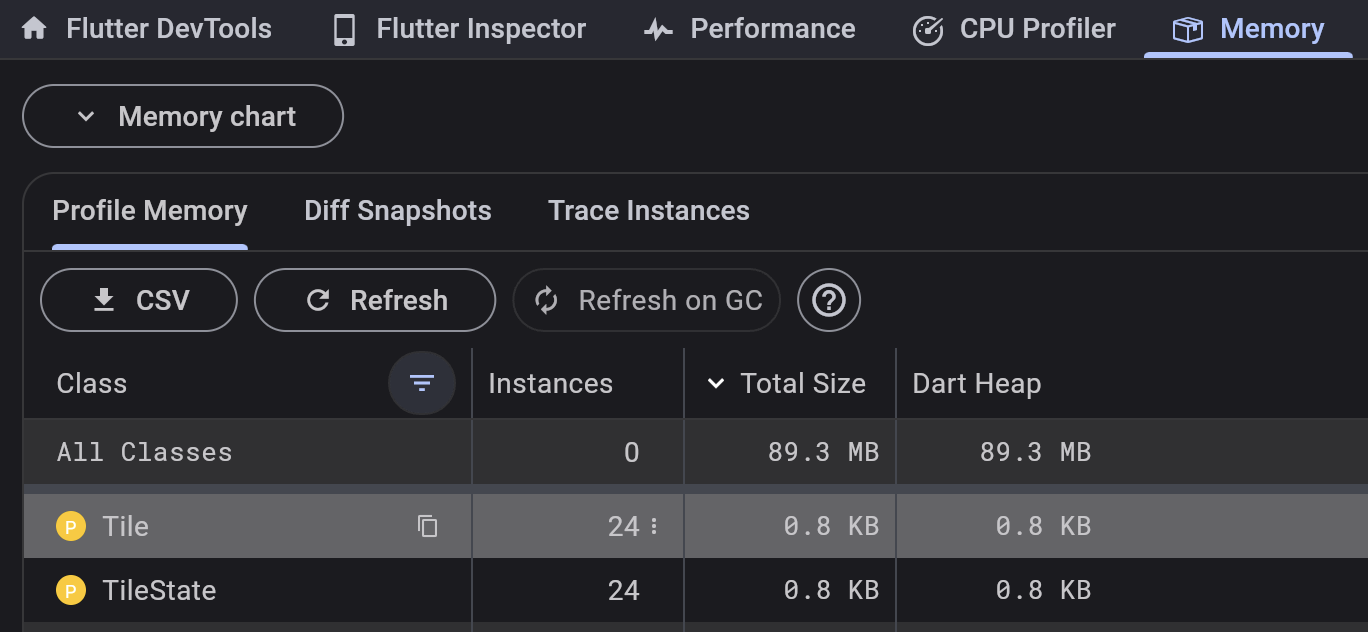The image size is (1368, 632).
Task: Toggle Refresh on GC
Action: (x=647, y=300)
